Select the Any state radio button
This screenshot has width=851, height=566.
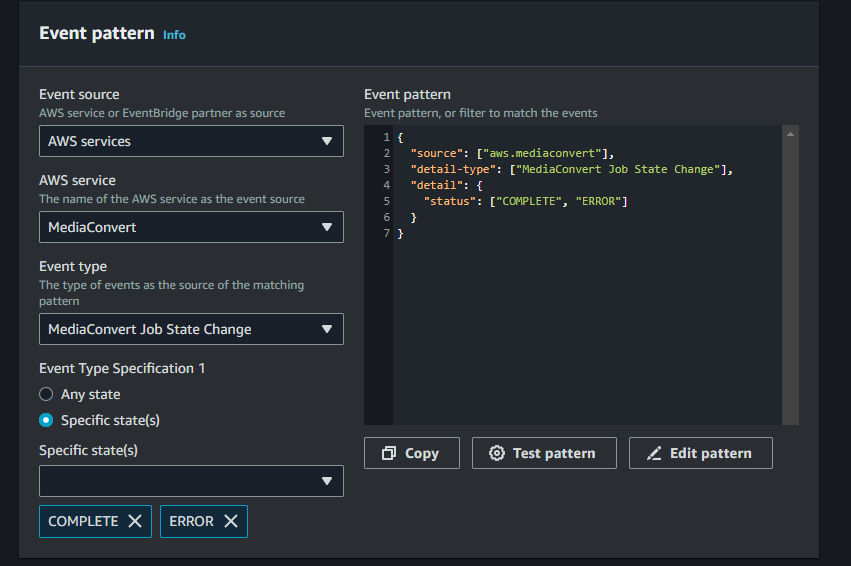click(x=46, y=394)
